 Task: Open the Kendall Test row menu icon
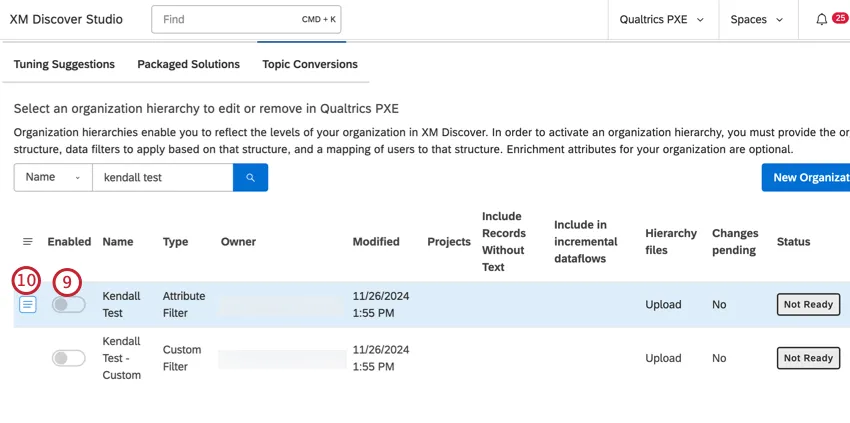(x=28, y=305)
